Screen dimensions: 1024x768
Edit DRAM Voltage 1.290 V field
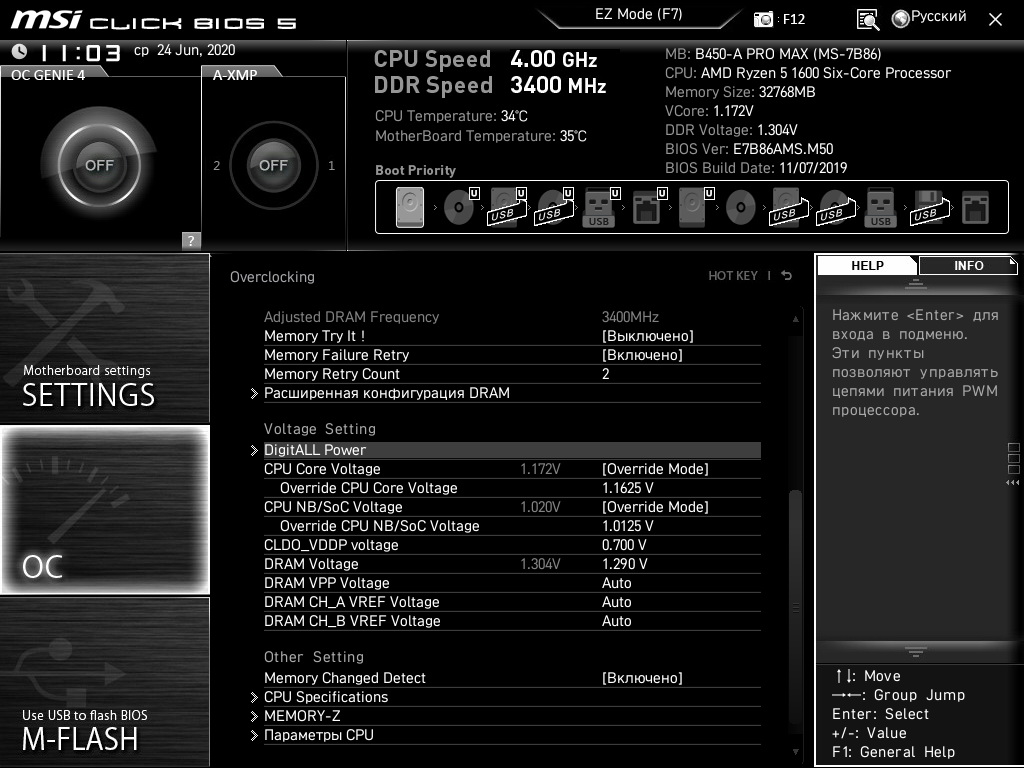[624, 564]
